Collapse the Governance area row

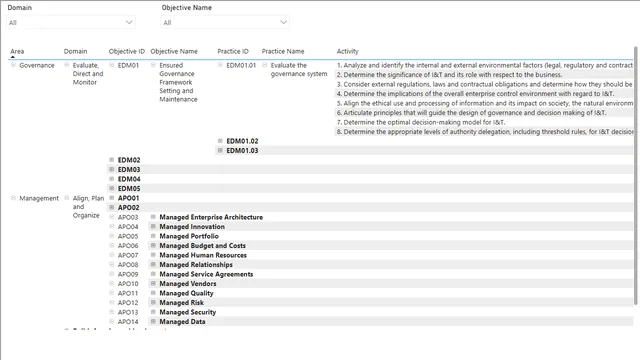(13, 65)
